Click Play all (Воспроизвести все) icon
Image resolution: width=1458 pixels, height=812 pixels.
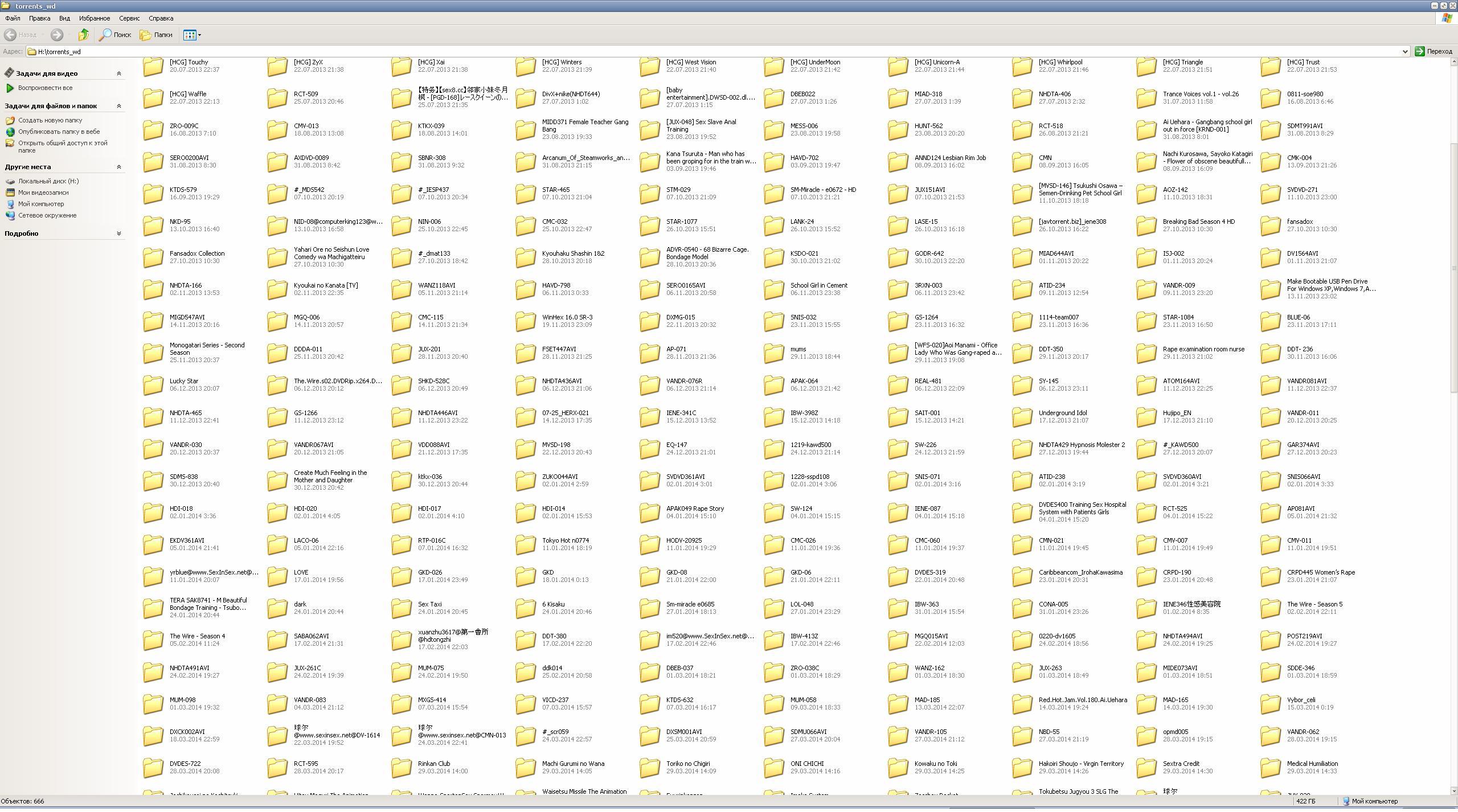(10, 88)
